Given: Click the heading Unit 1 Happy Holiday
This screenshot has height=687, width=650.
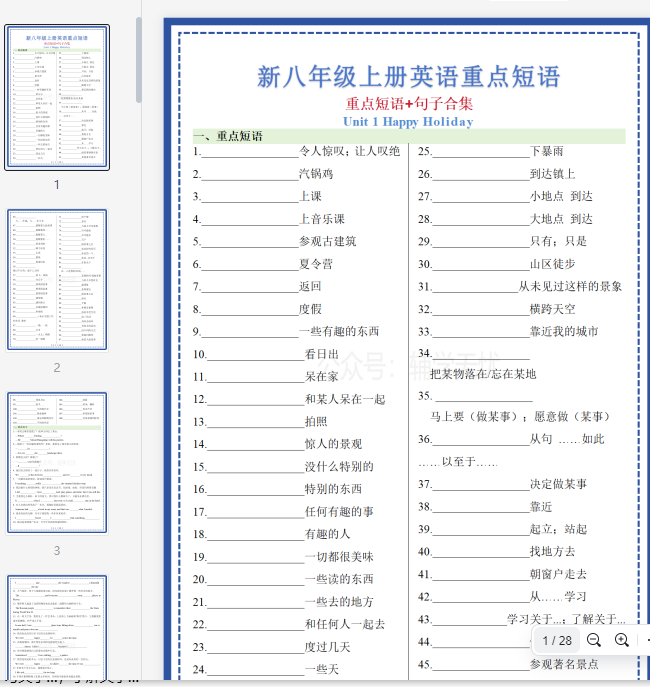Looking at the screenshot, I should point(408,122).
